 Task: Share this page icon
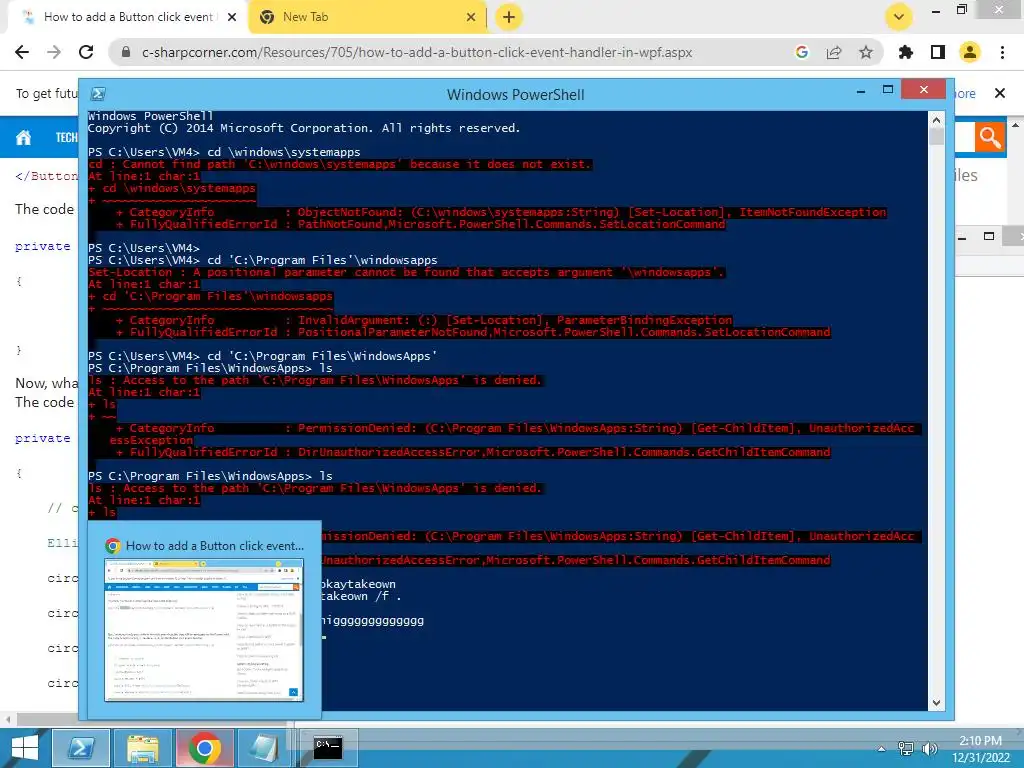coord(834,52)
